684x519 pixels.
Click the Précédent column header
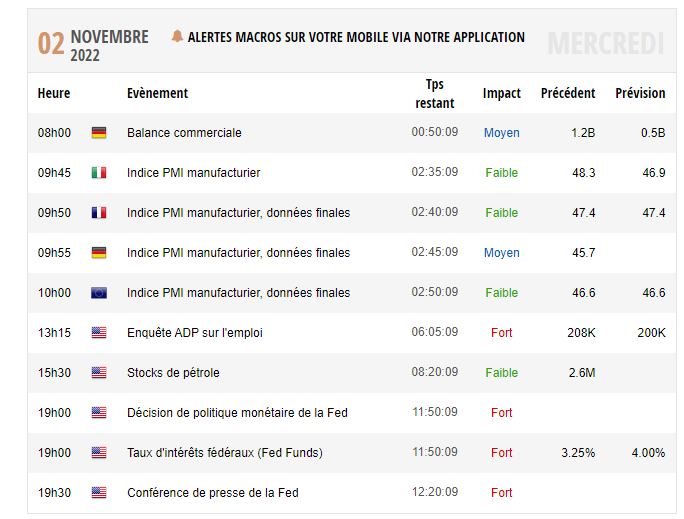(568, 93)
